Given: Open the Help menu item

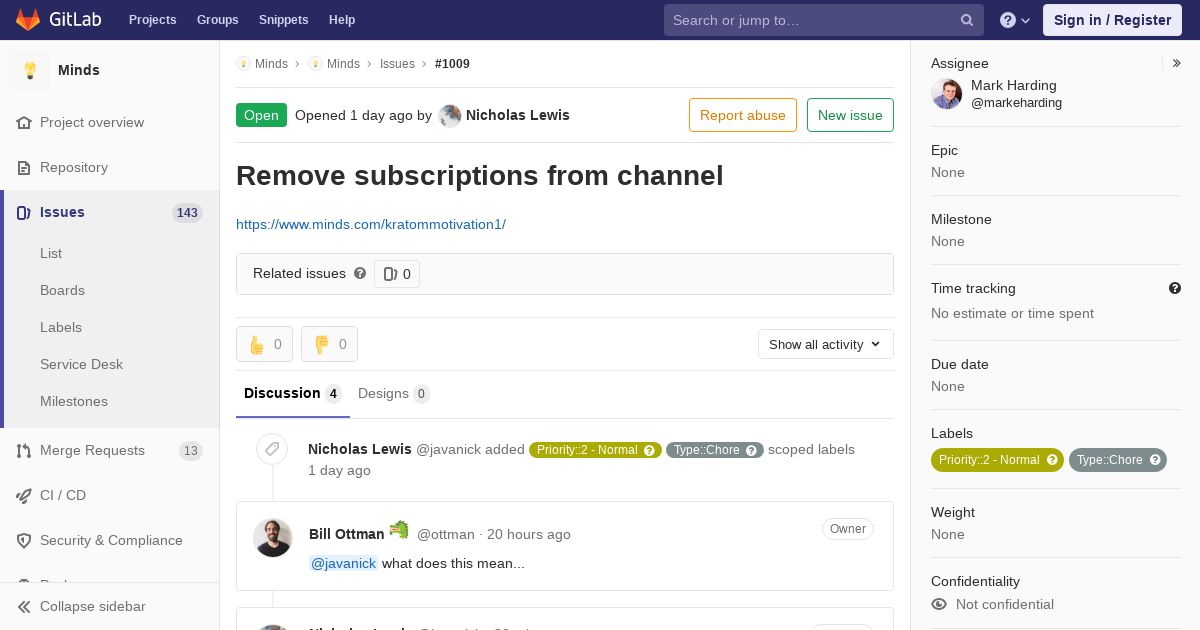Looking at the screenshot, I should click(342, 20).
